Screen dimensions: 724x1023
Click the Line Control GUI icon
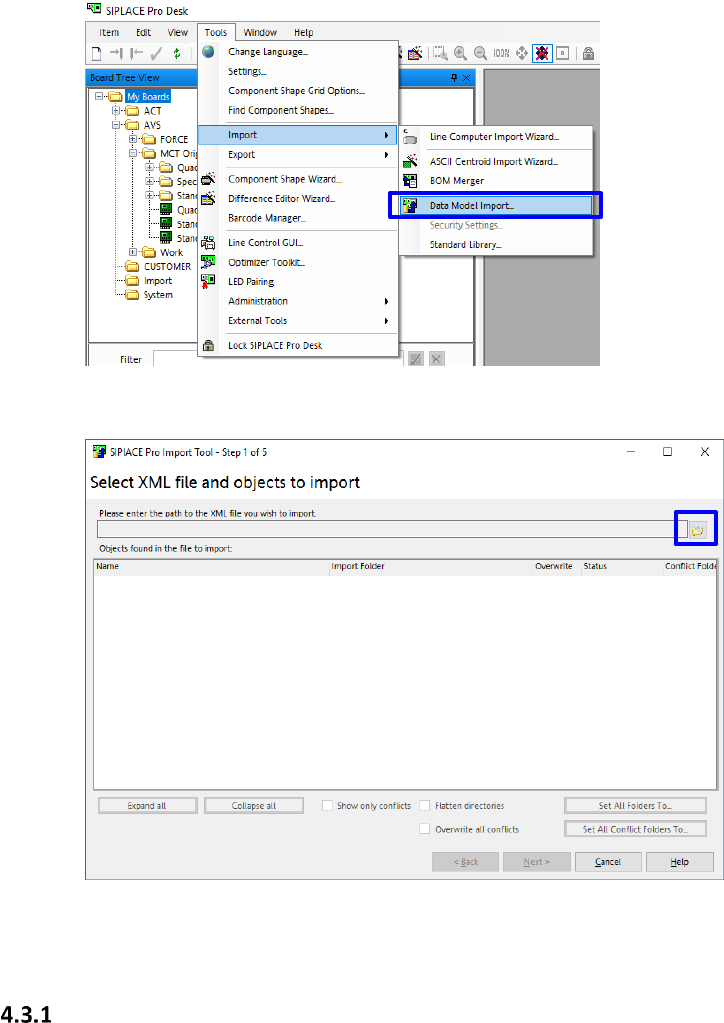click(208, 243)
